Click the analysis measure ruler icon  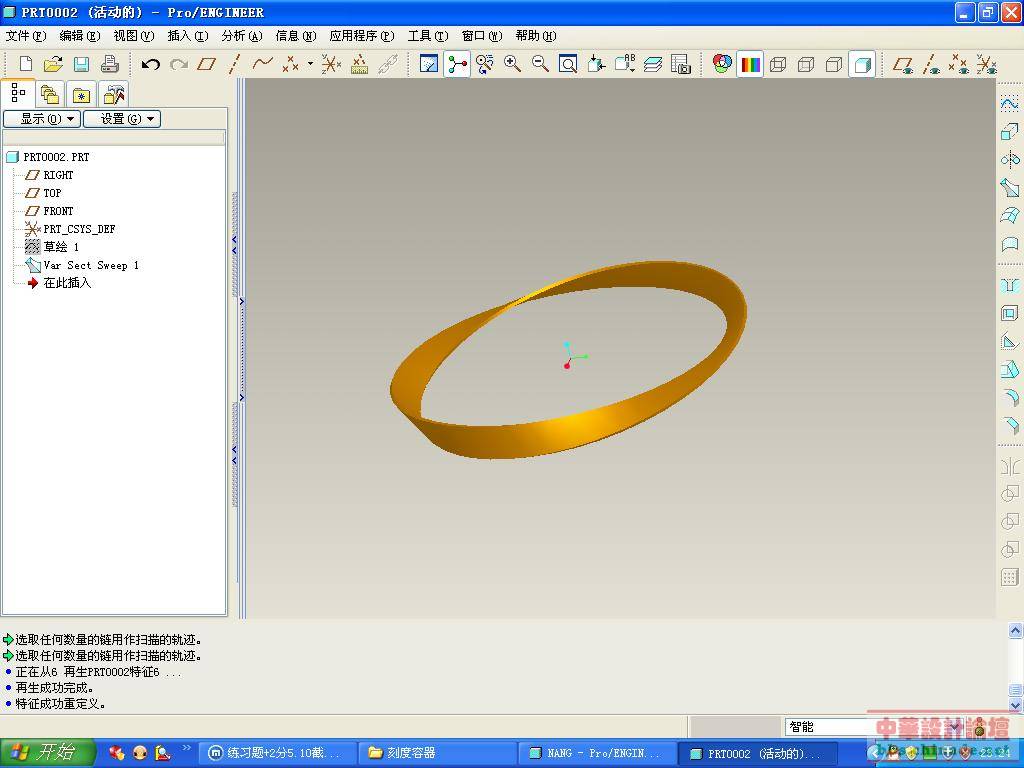click(x=360, y=64)
